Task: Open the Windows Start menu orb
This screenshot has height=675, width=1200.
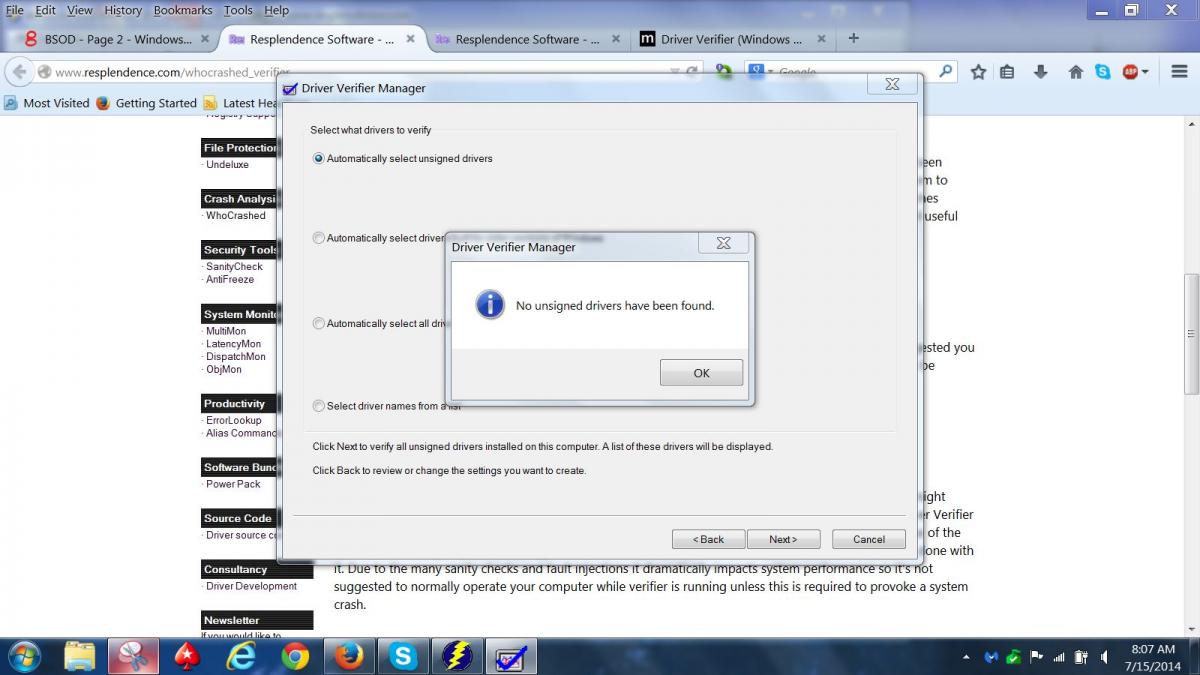Action: point(22,657)
